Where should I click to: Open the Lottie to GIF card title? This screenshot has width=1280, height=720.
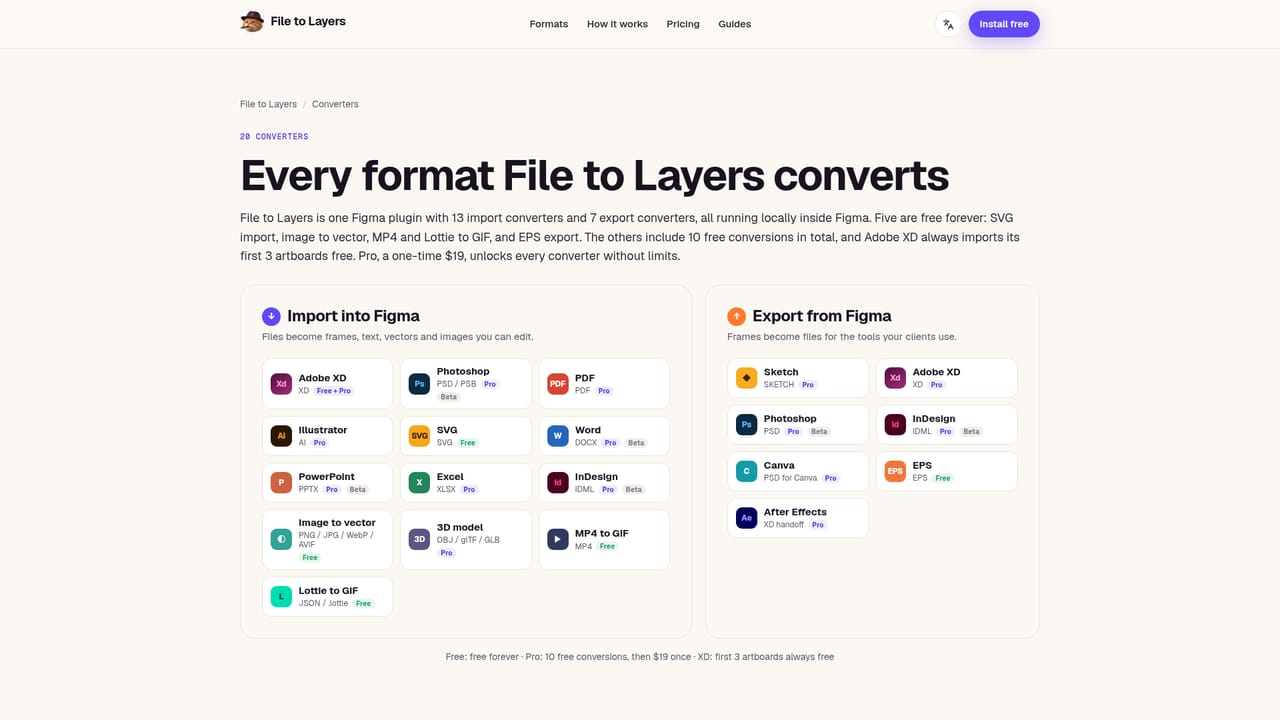point(328,591)
